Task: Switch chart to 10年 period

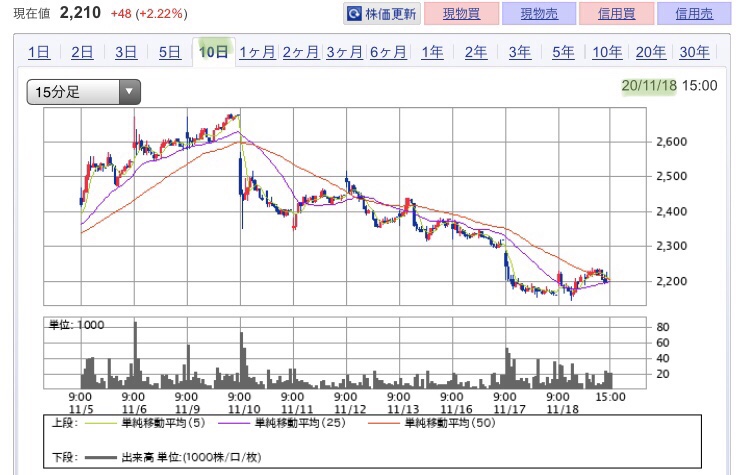Action: tap(607, 52)
